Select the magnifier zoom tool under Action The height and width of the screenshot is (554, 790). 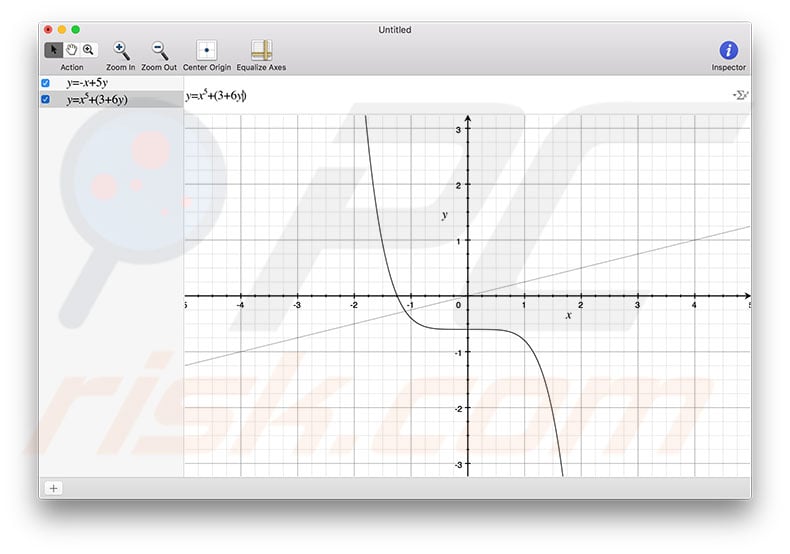(88, 50)
